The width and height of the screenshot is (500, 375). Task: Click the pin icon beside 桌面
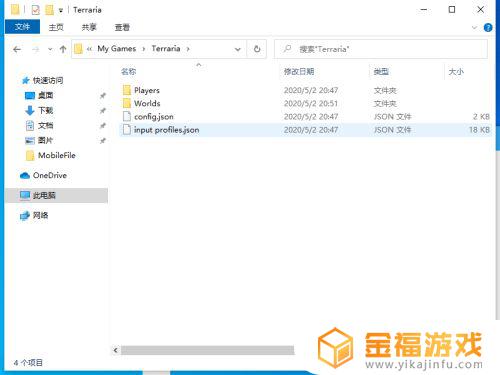pos(103,96)
